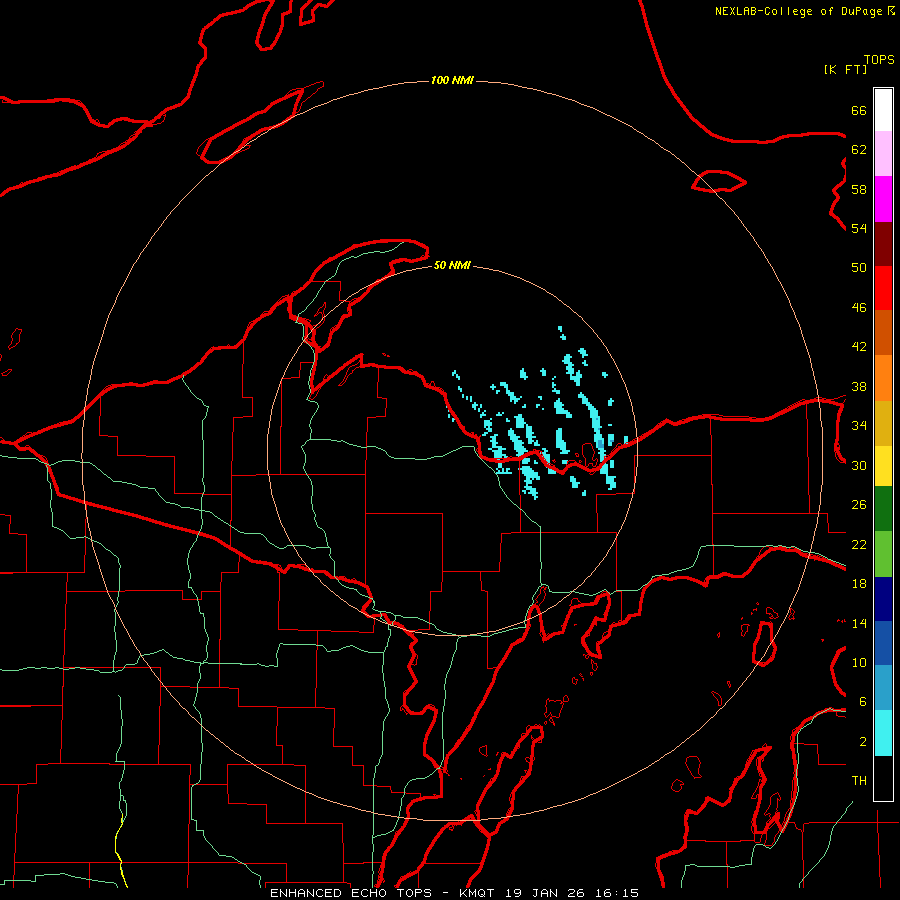Click the 2 legend value label
Image resolution: width=900 pixels, height=900 pixels.
coord(863,742)
